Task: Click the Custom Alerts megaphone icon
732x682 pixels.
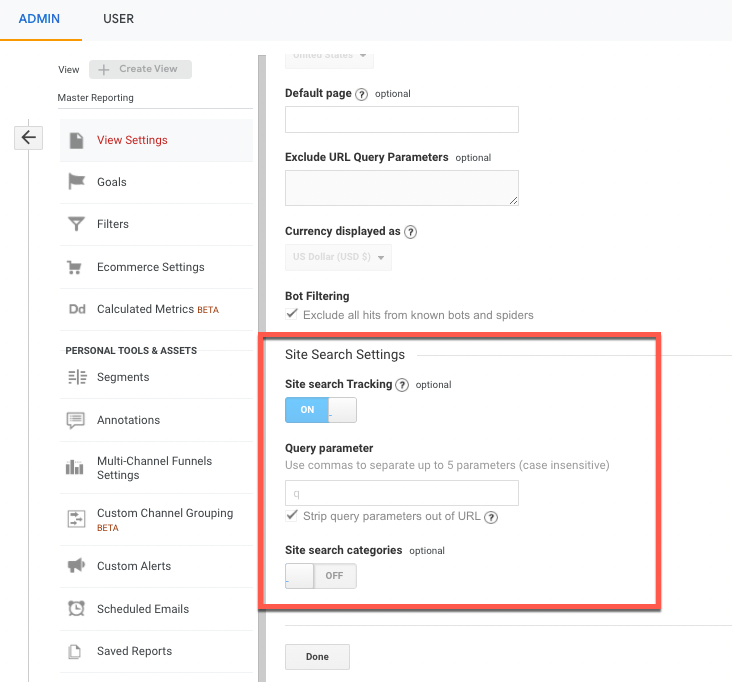Action: point(76,566)
